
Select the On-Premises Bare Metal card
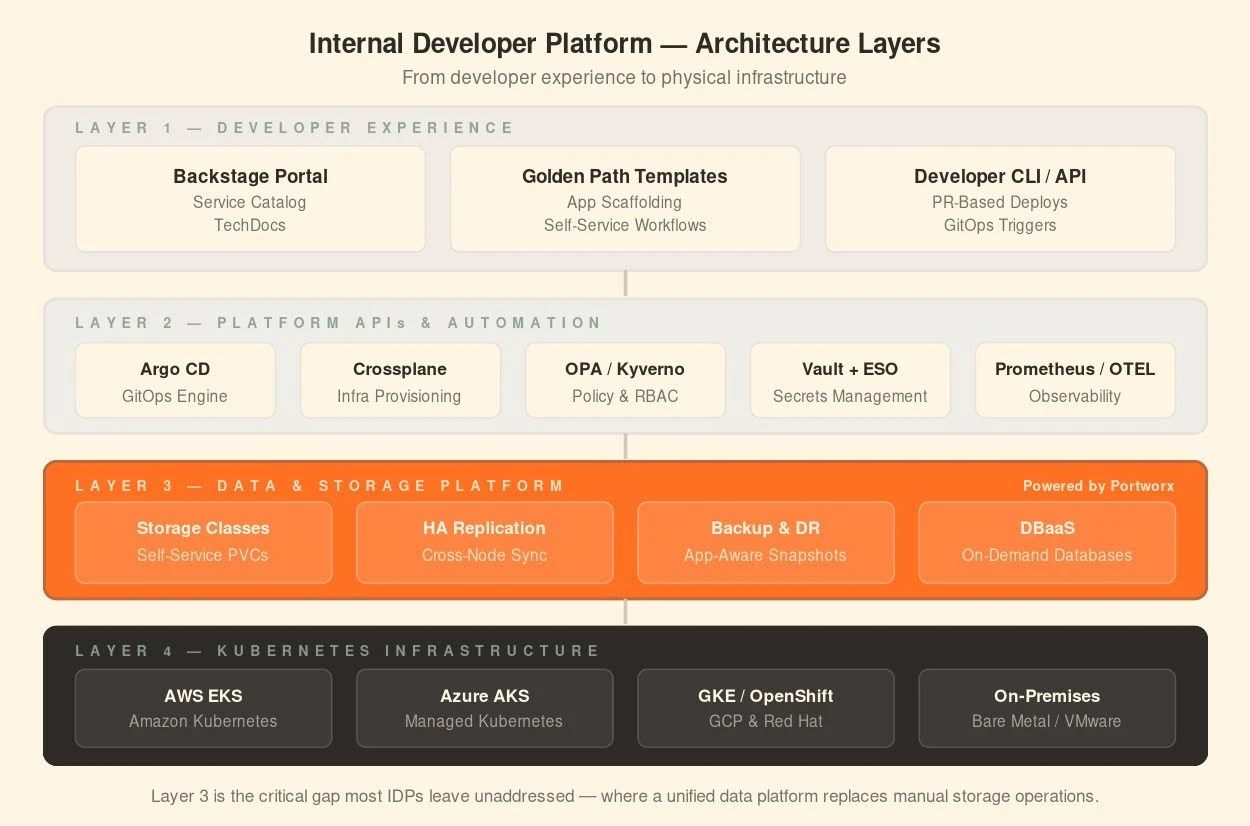click(1047, 708)
